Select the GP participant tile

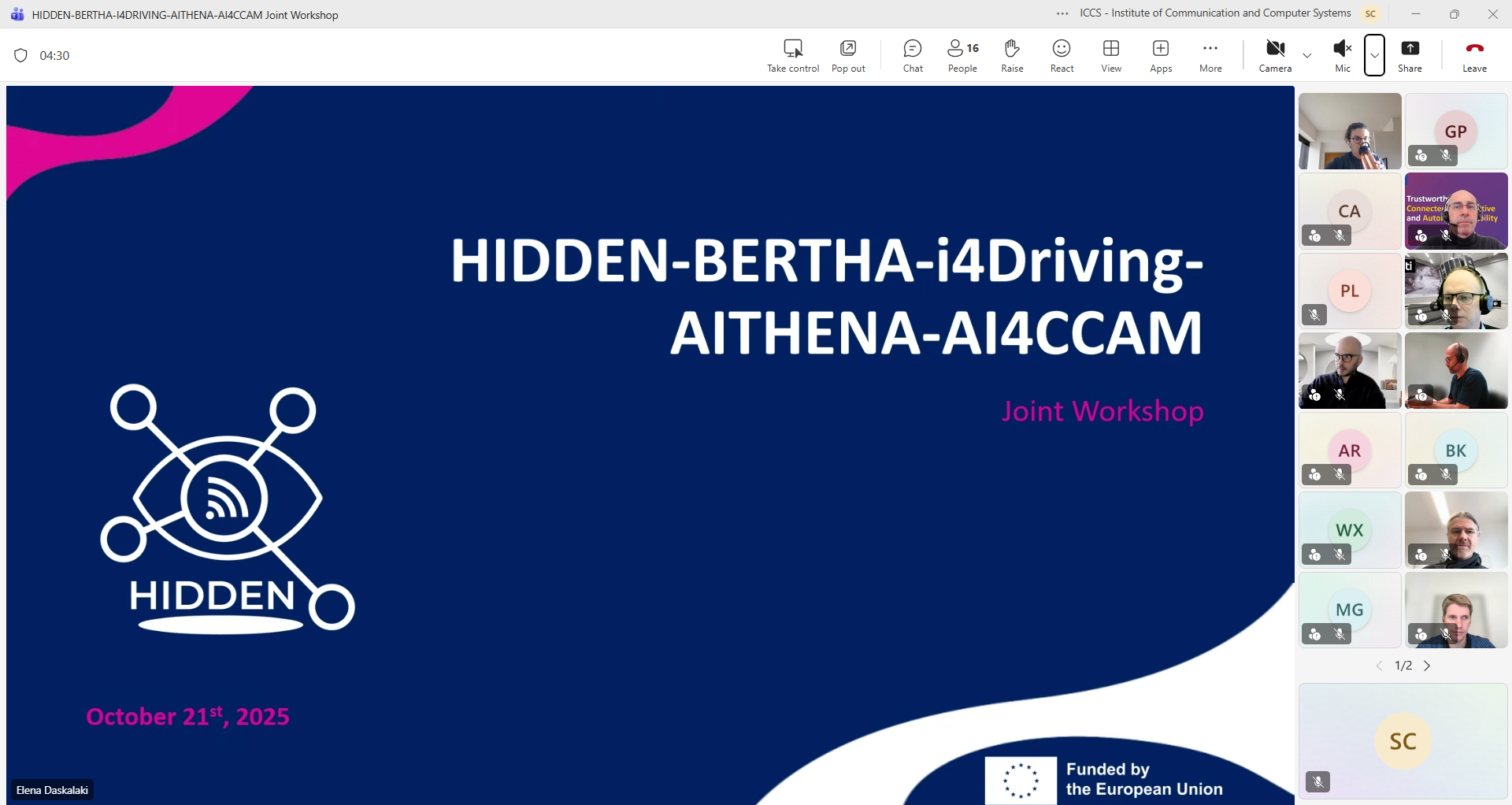coord(1455,131)
